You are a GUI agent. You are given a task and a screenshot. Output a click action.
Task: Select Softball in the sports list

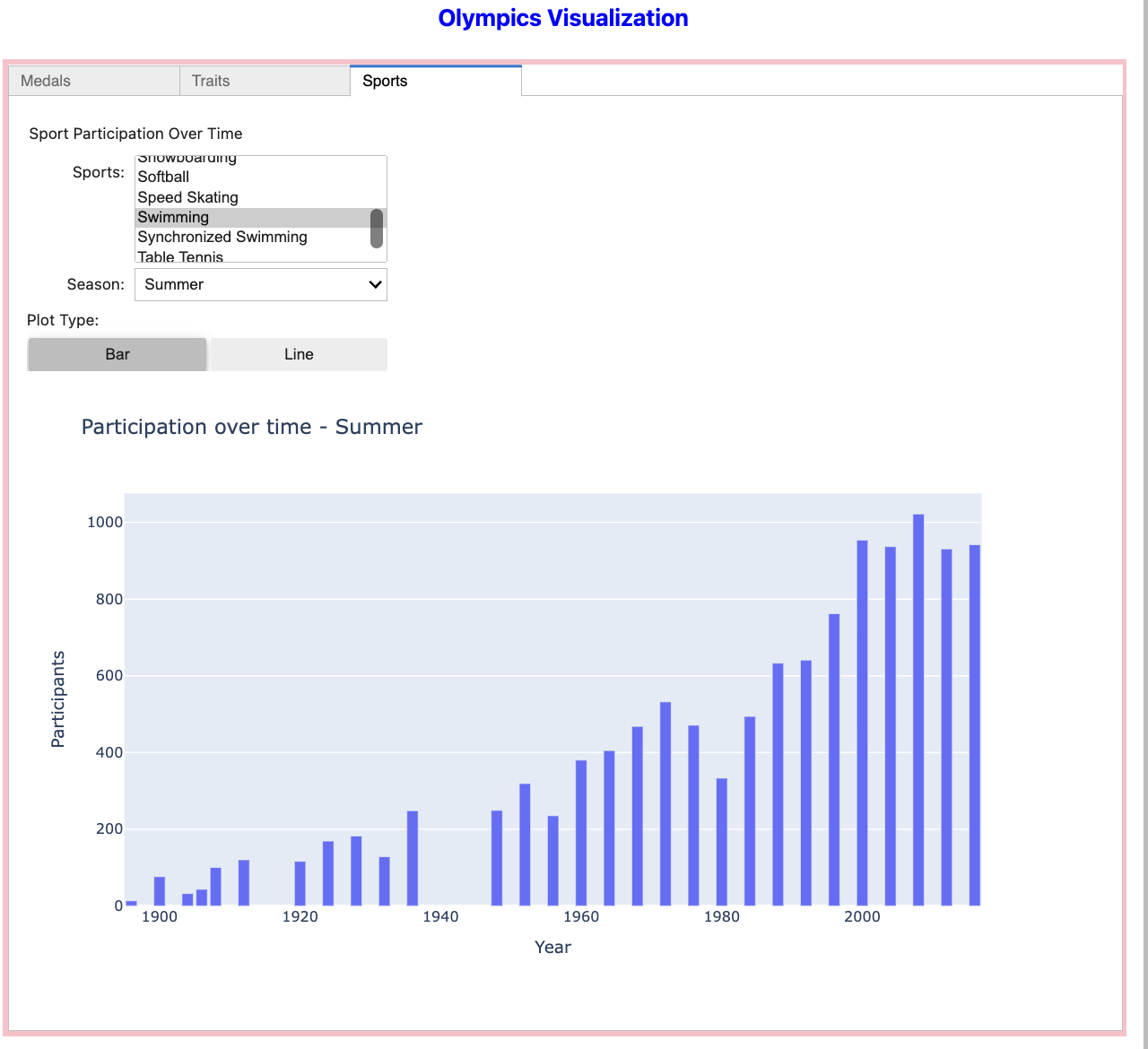163,178
